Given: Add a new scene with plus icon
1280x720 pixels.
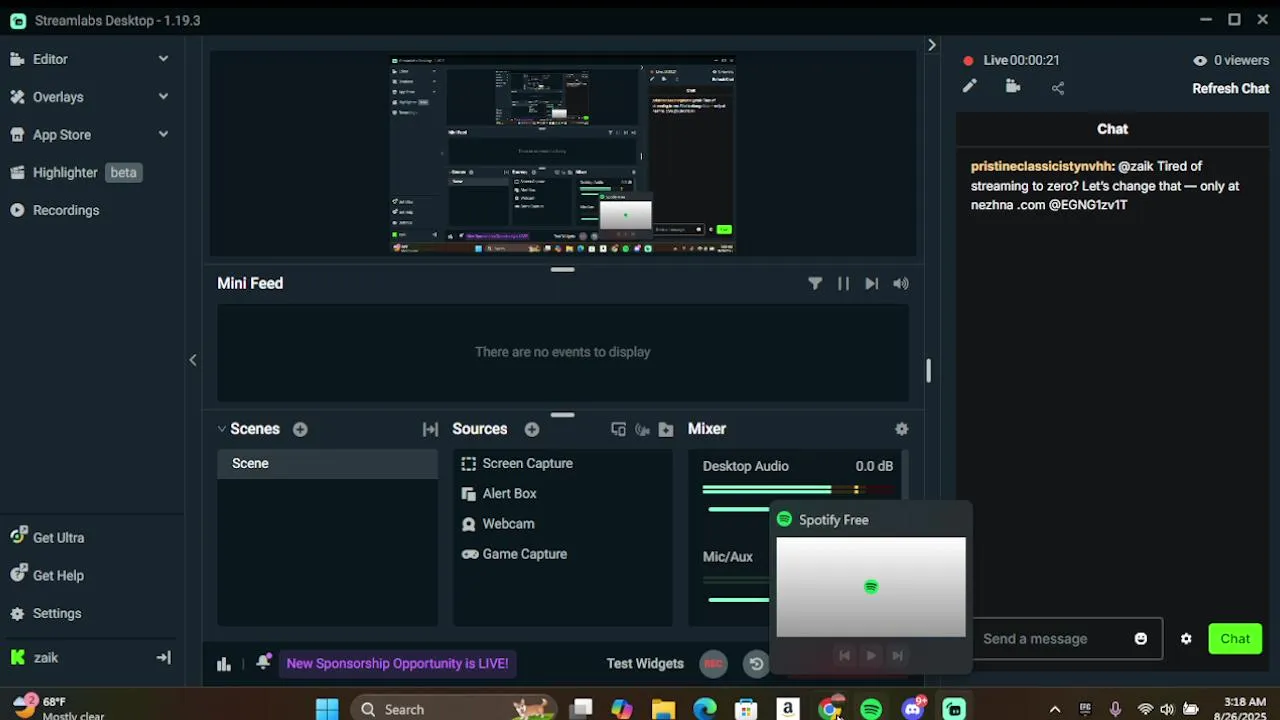Looking at the screenshot, I should [300, 429].
